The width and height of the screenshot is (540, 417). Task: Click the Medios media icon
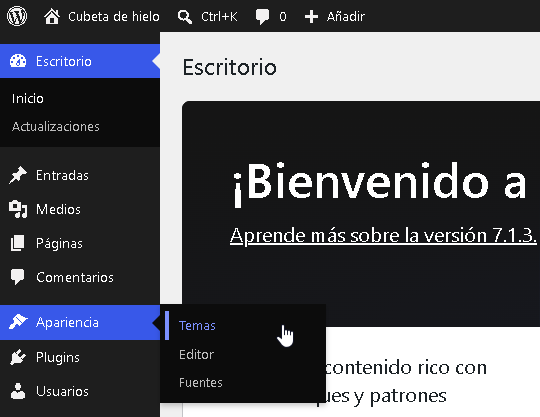pyautogui.click(x=18, y=209)
